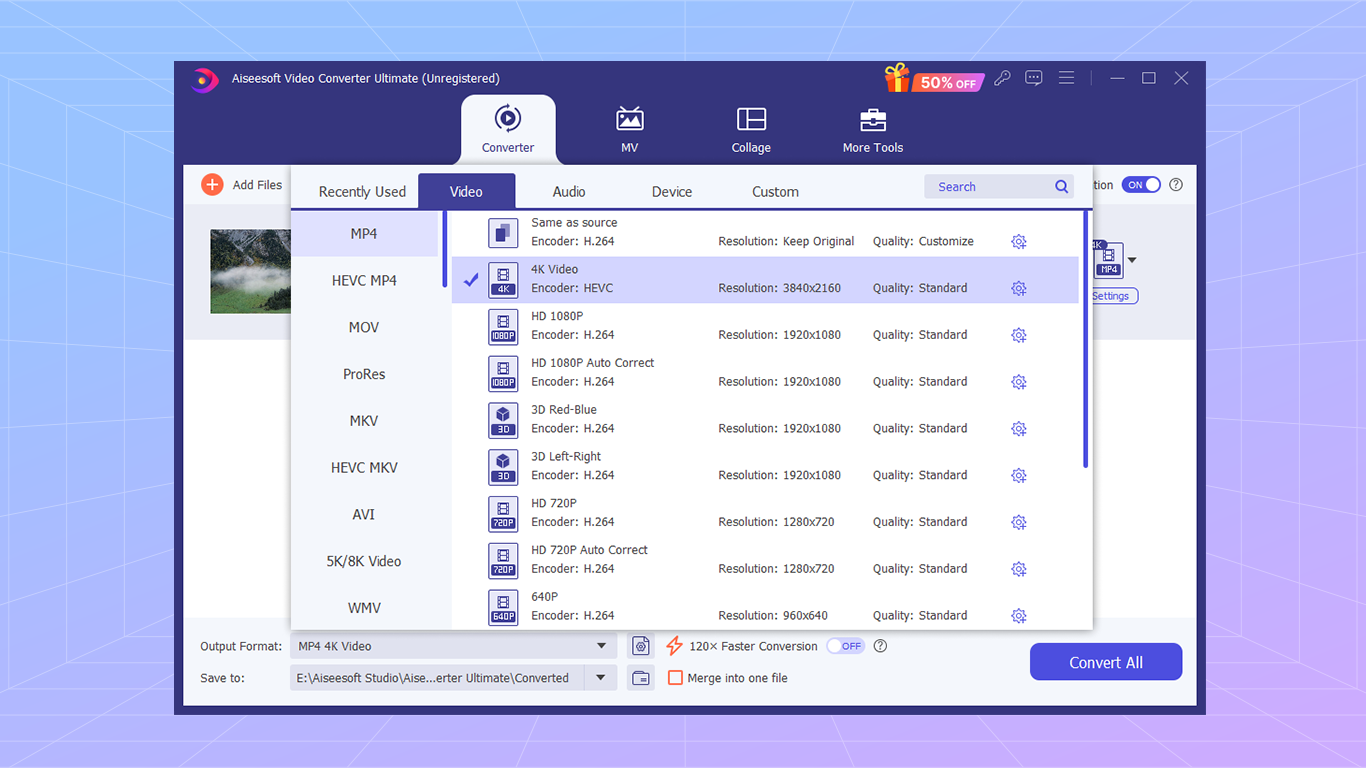Image resolution: width=1366 pixels, height=768 pixels.
Task: Click the search magnifier in the preset search bar
Action: 1061,186
